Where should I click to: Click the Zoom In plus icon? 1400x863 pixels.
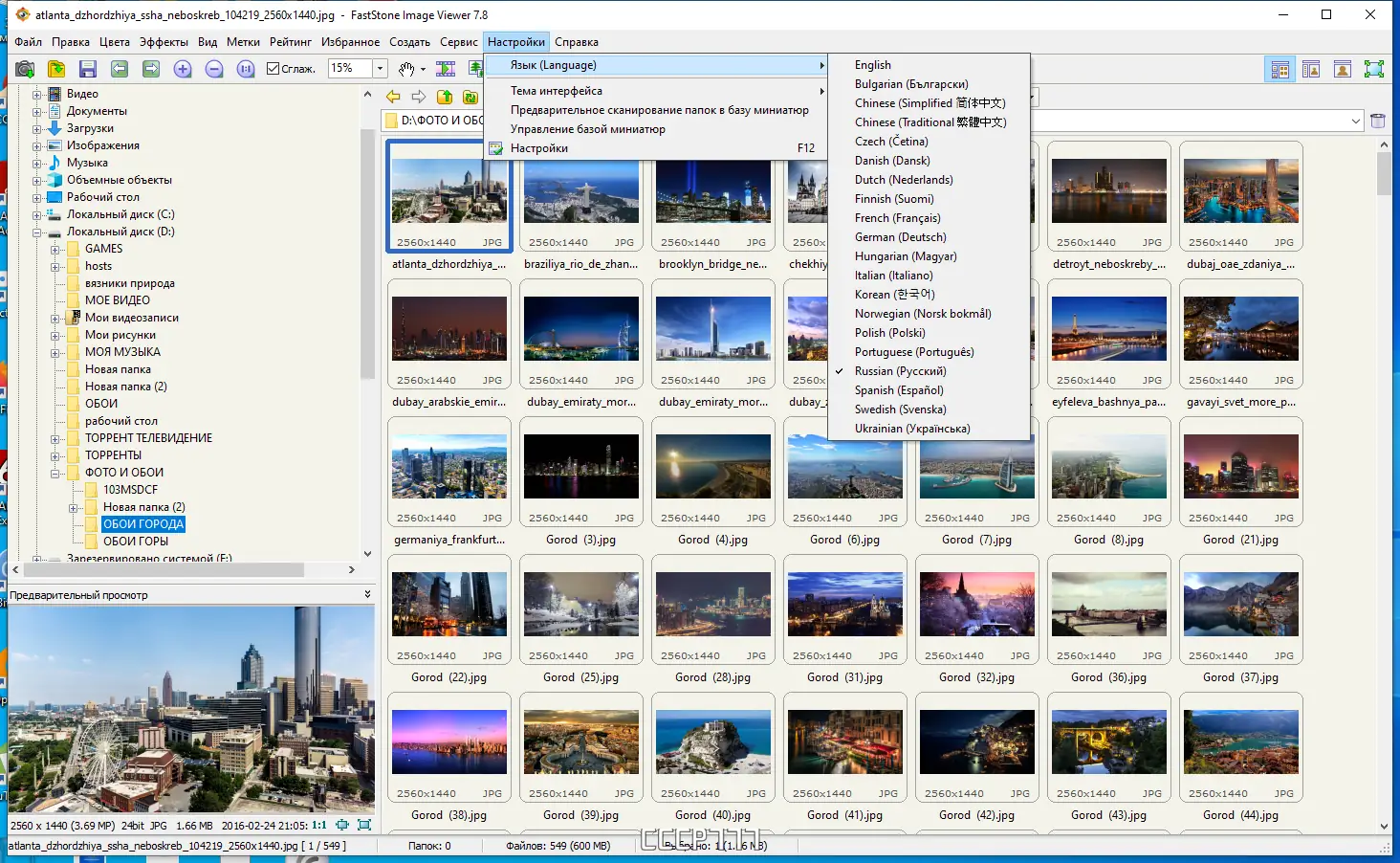coord(183,69)
